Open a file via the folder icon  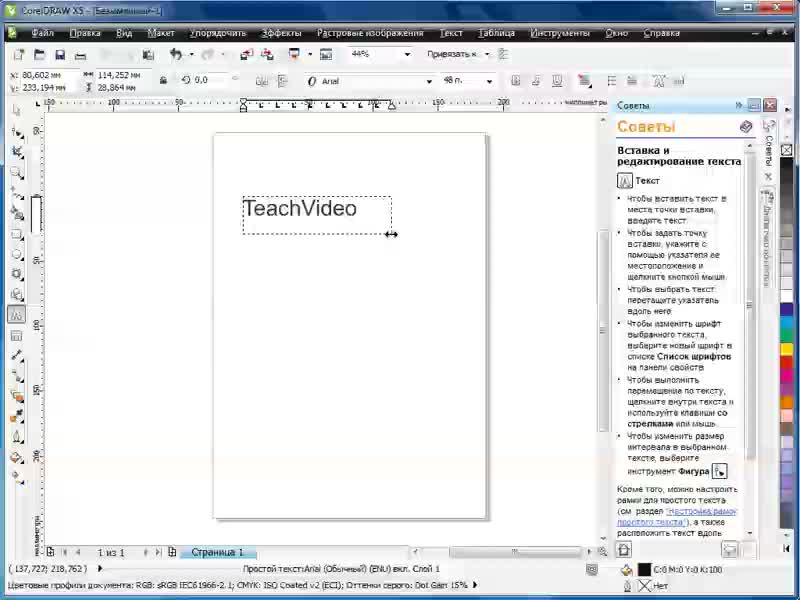coord(39,55)
